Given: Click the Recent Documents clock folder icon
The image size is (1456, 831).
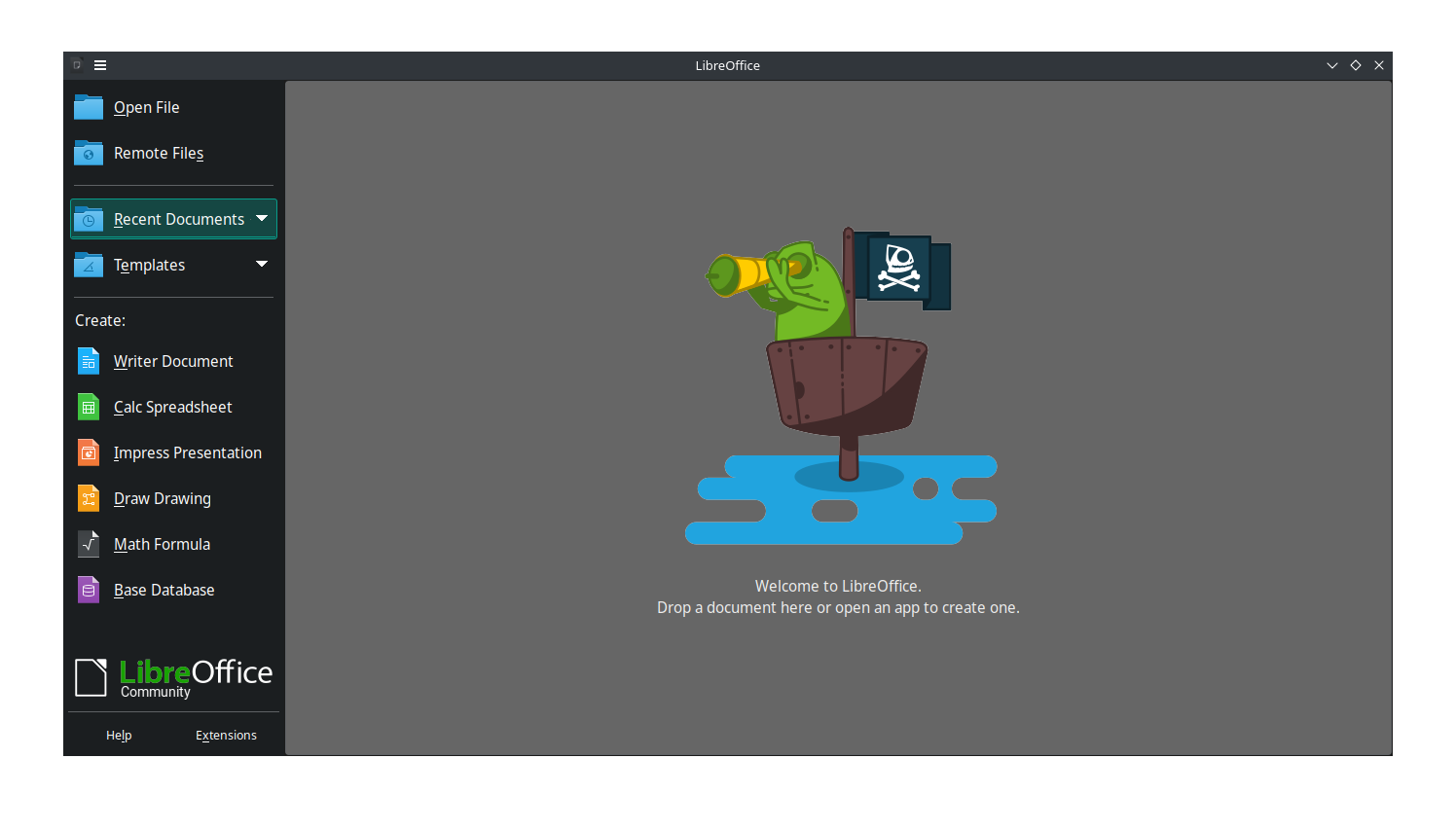Looking at the screenshot, I should coord(89,219).
